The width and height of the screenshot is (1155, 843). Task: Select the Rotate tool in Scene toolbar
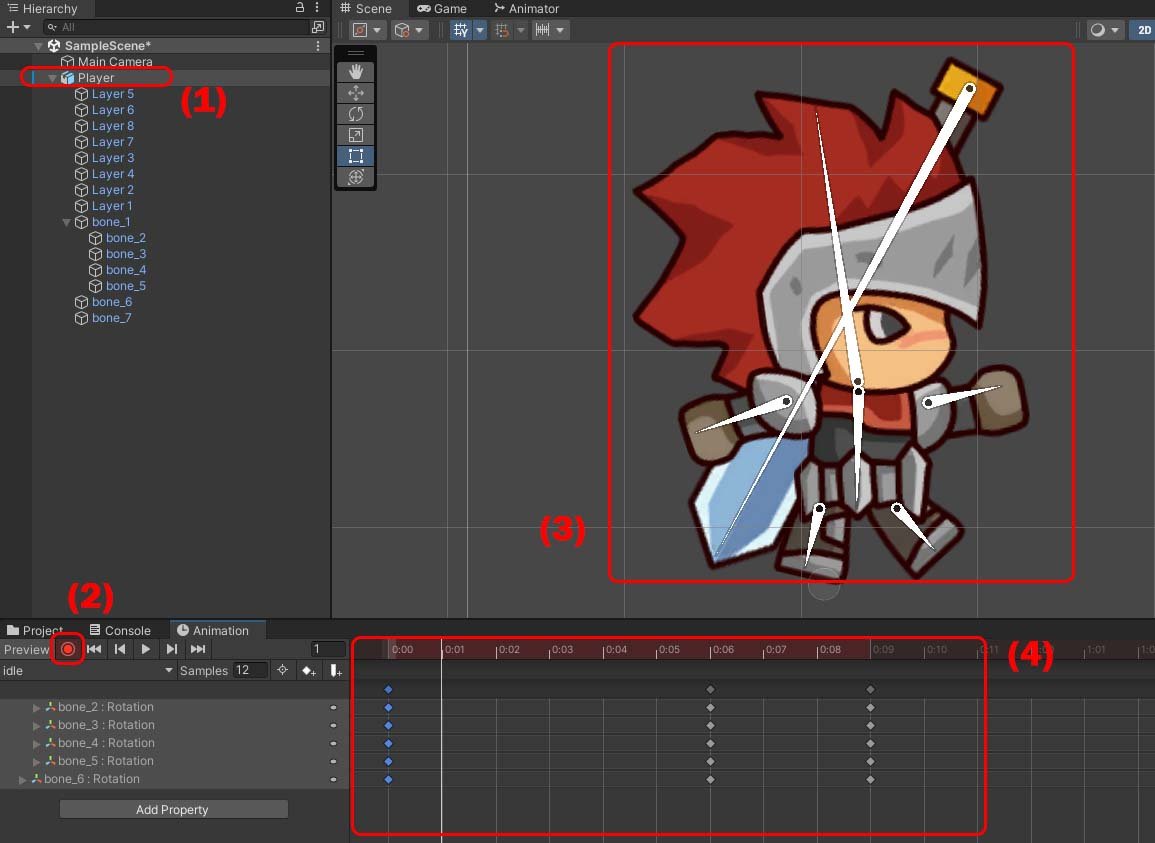(x=355, y=114)
